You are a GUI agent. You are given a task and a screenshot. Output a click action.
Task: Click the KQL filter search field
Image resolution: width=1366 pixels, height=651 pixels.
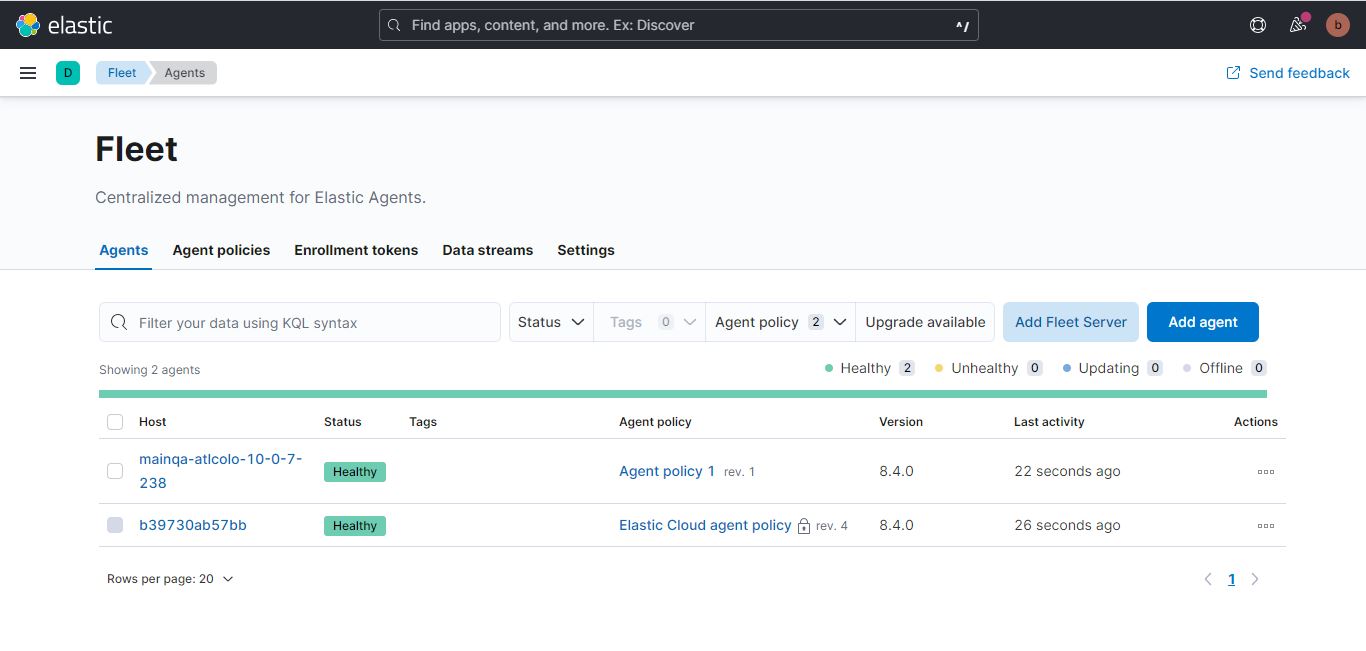[x=299, y=321]
